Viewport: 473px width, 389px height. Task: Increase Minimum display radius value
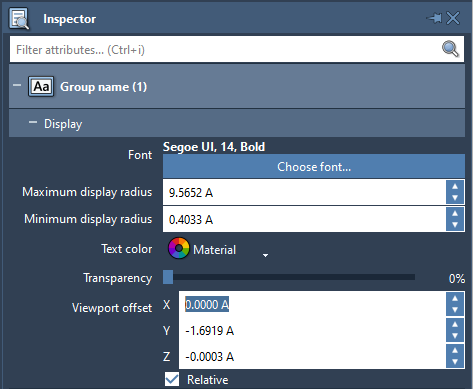tap(455, 213)
